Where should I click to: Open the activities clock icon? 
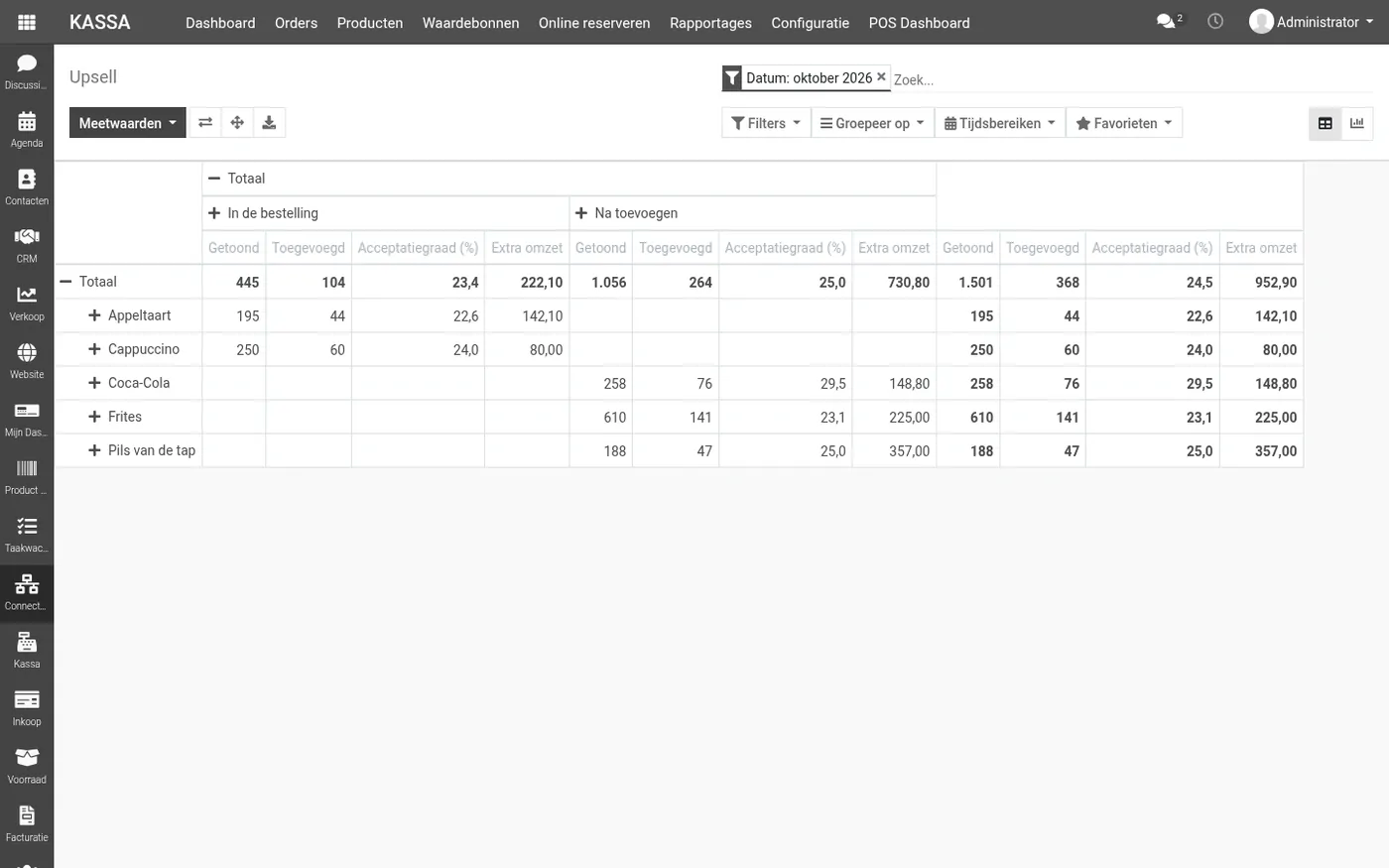tap(1215, 21)
